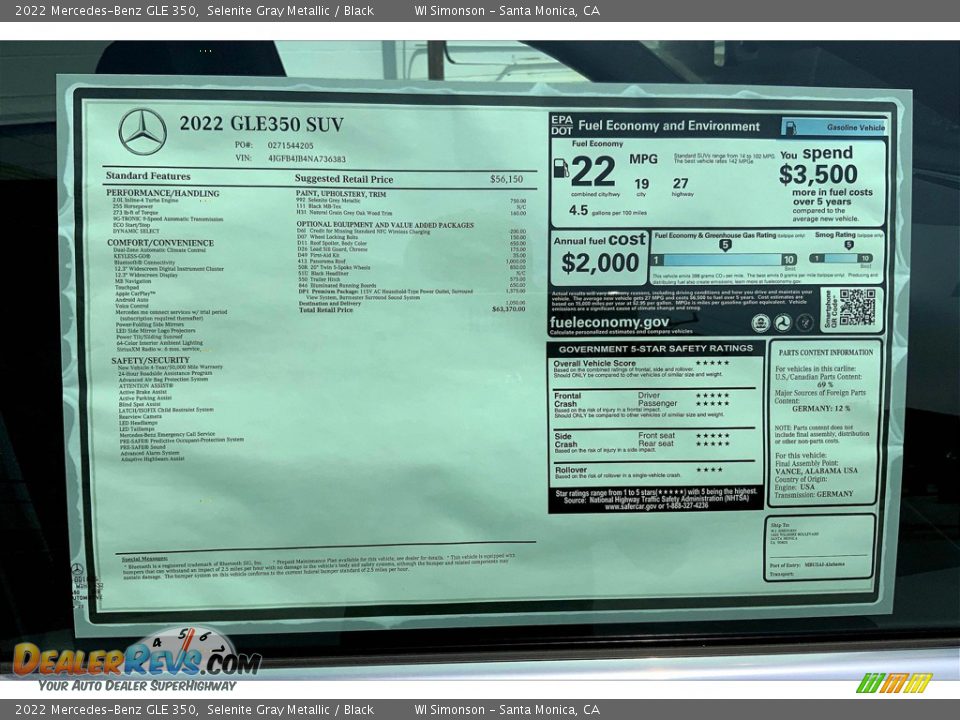
Task: Click the EPA round seal next to fueleconomy.gov
Action: point(760,323)
